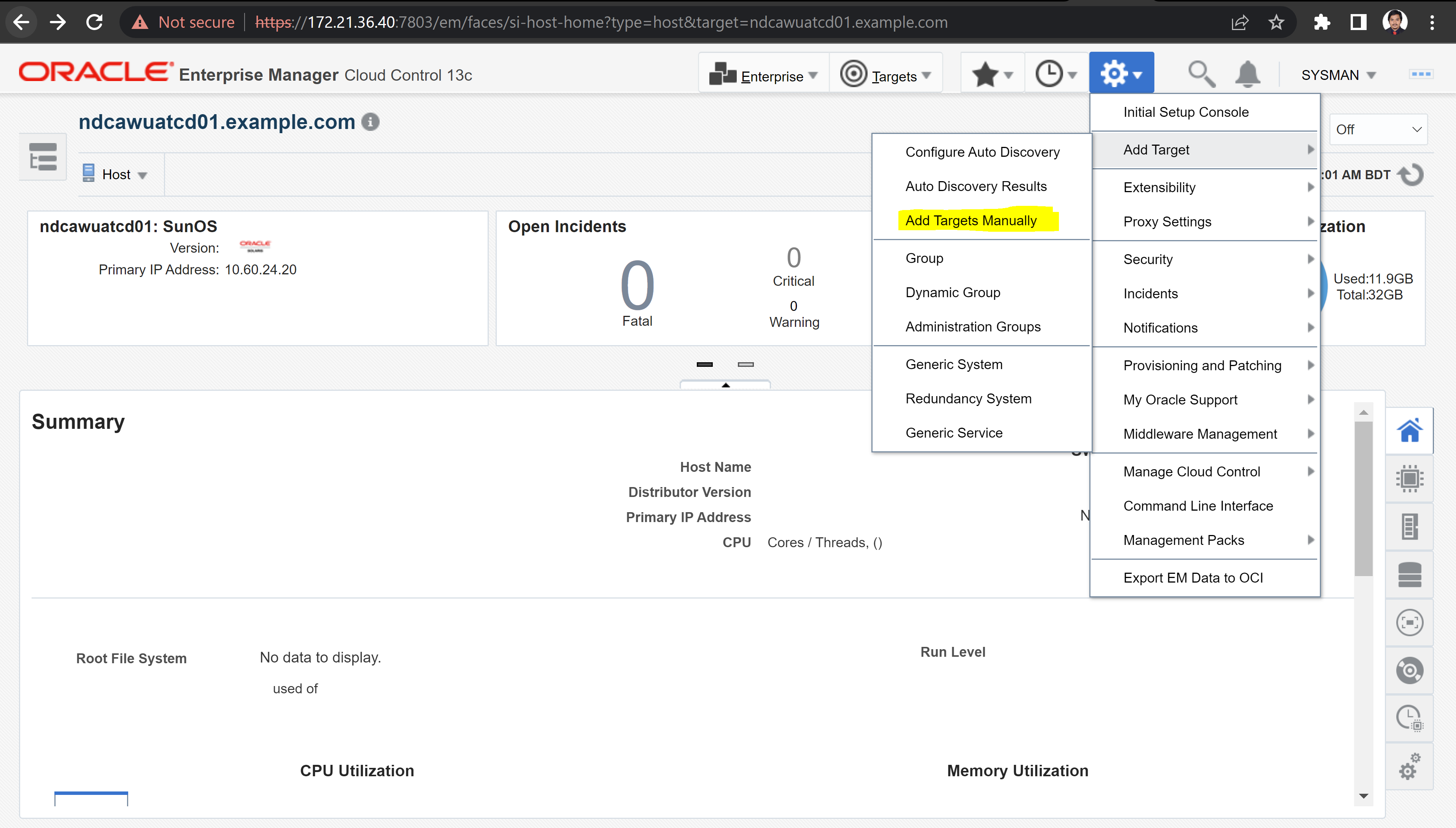
Task: Expand Provisioning and Patching submenu
Action: pyautogui.click(x=1205, y=365)
